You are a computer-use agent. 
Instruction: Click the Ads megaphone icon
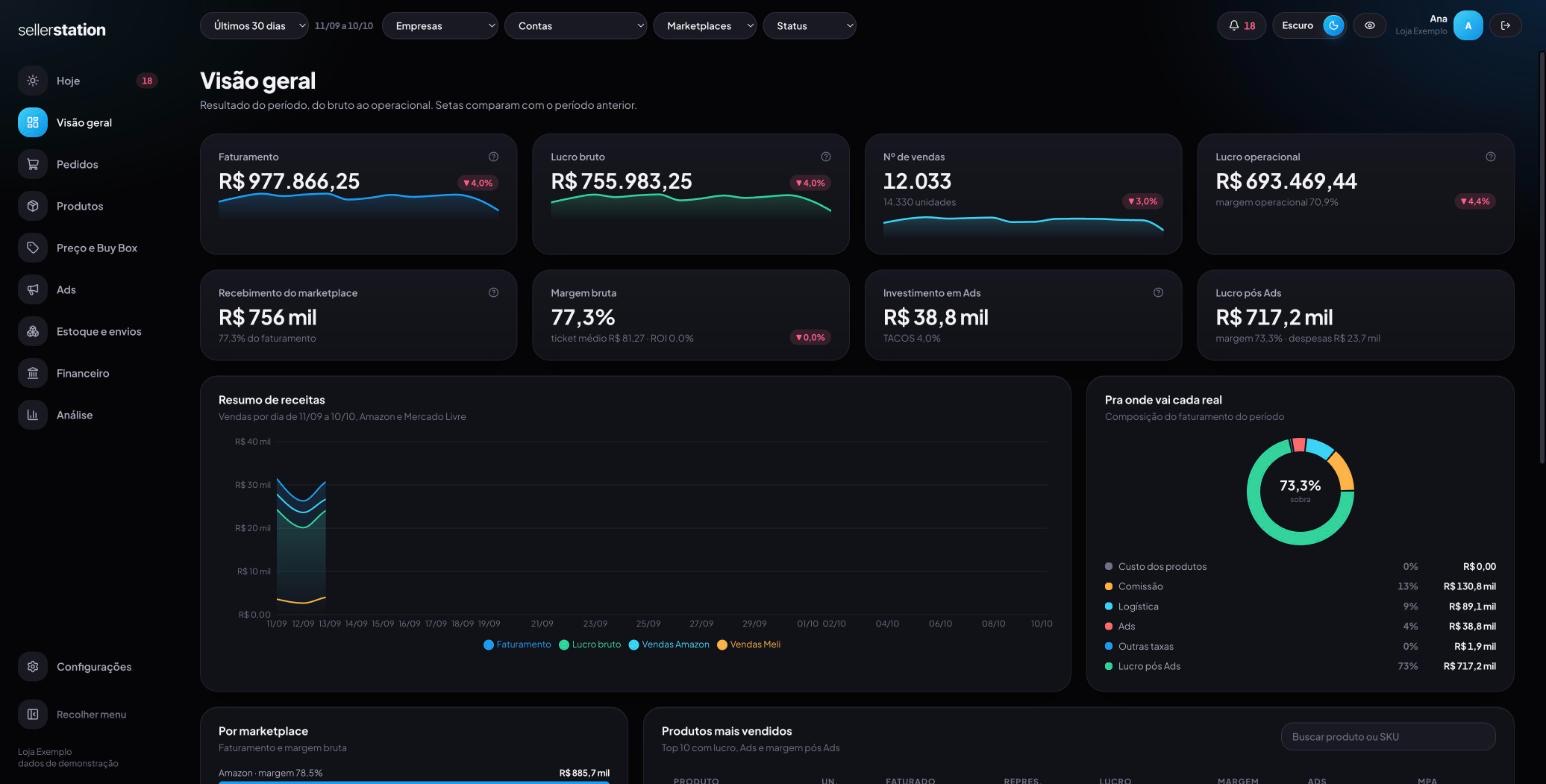(x=33, y=290)
